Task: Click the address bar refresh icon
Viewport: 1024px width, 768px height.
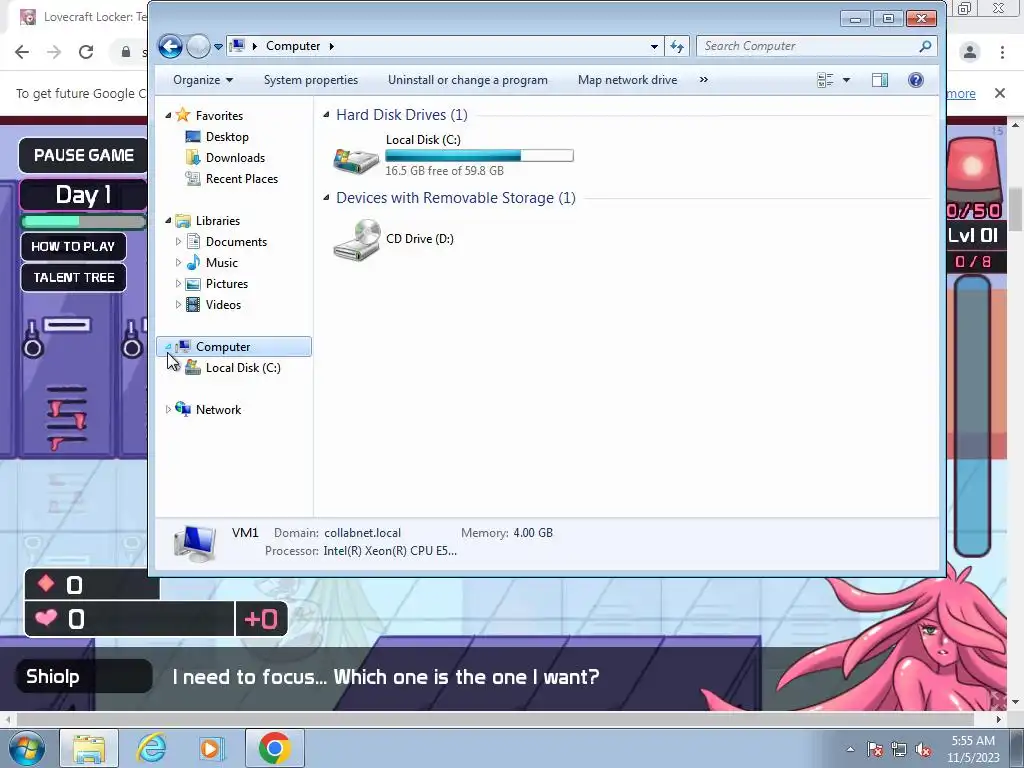Action: point(677,46)
